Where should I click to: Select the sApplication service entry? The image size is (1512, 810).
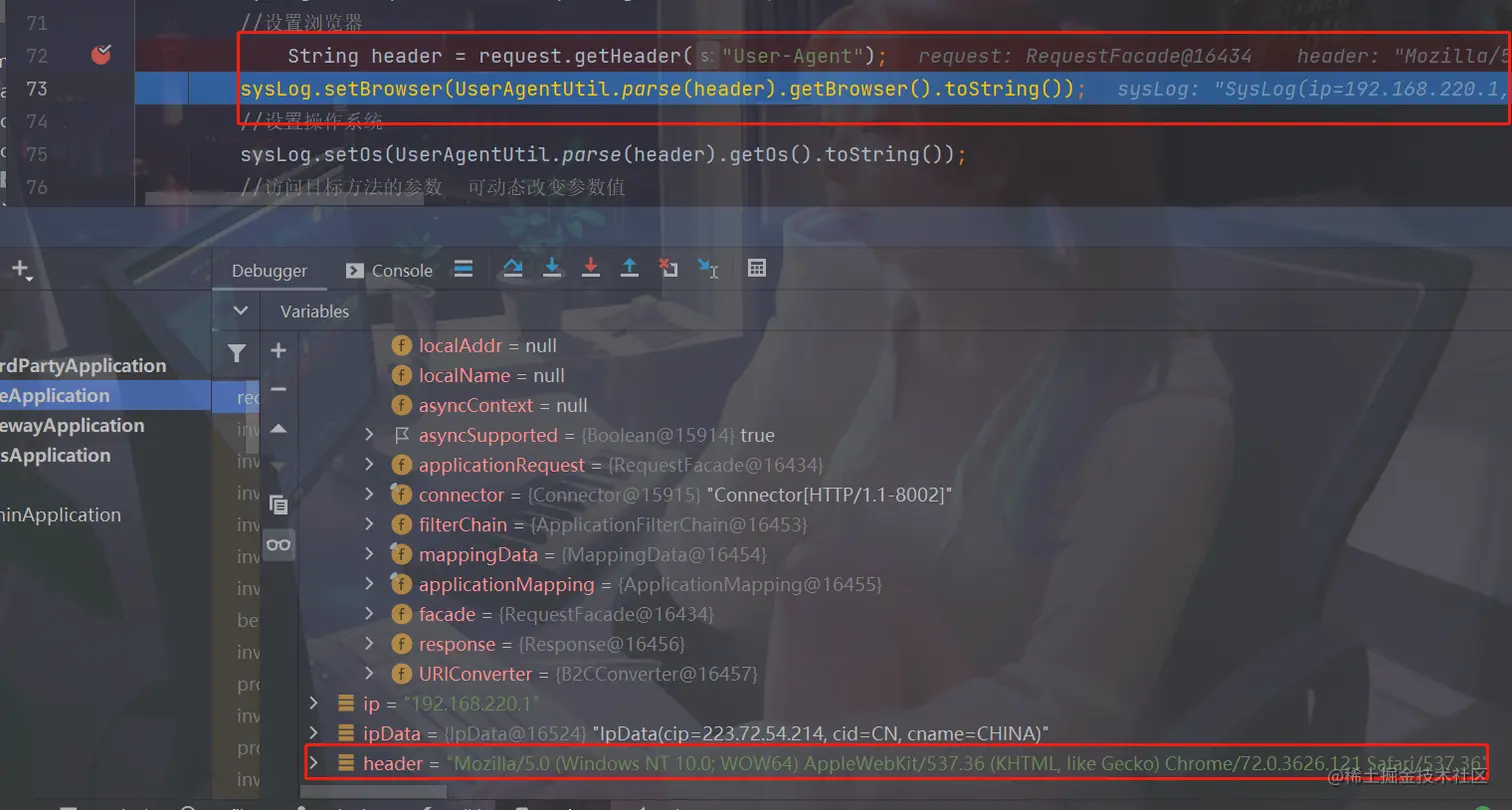click(56, 456)
